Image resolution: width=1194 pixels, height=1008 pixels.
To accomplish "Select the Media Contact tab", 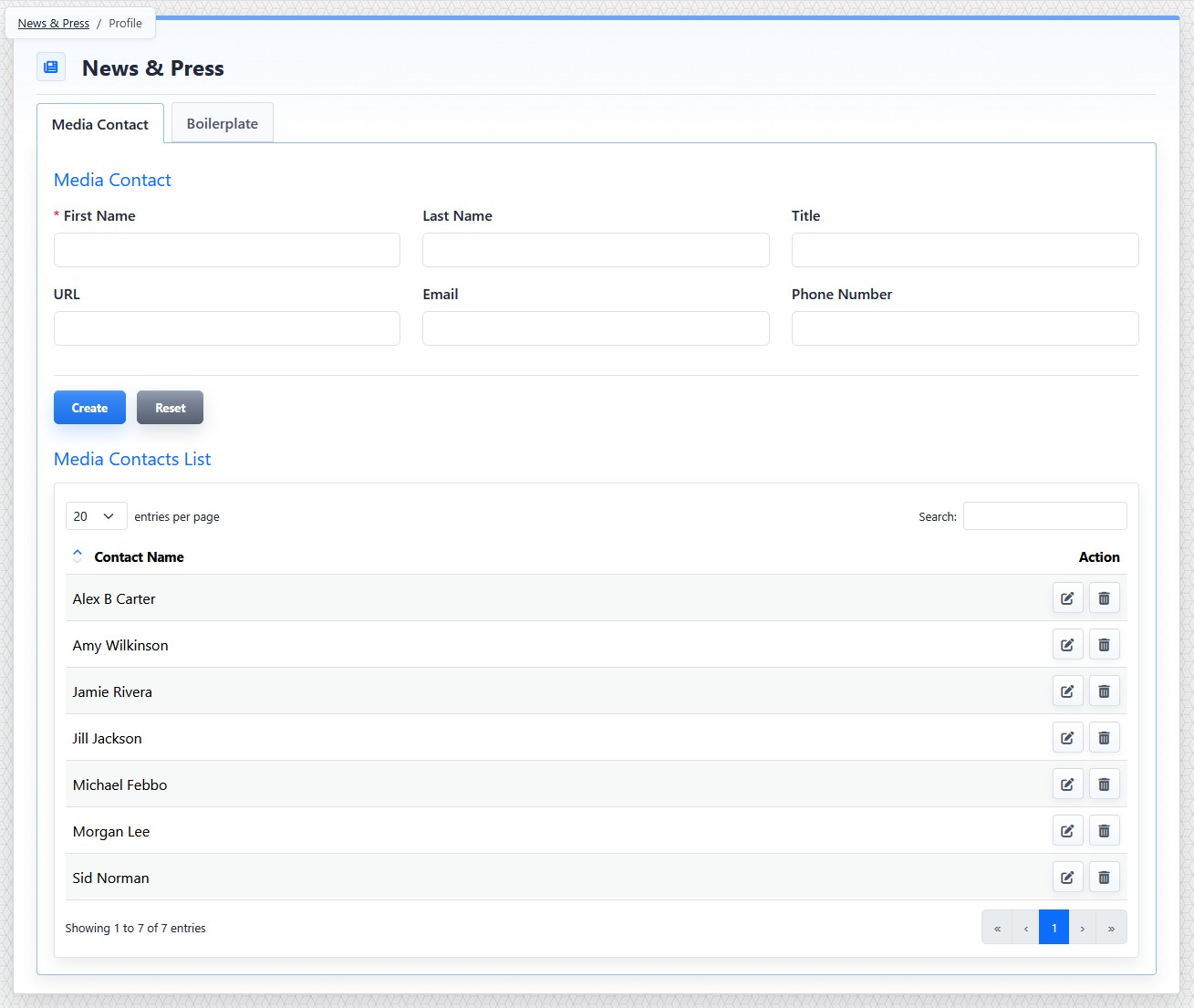I will coord(100,124).
